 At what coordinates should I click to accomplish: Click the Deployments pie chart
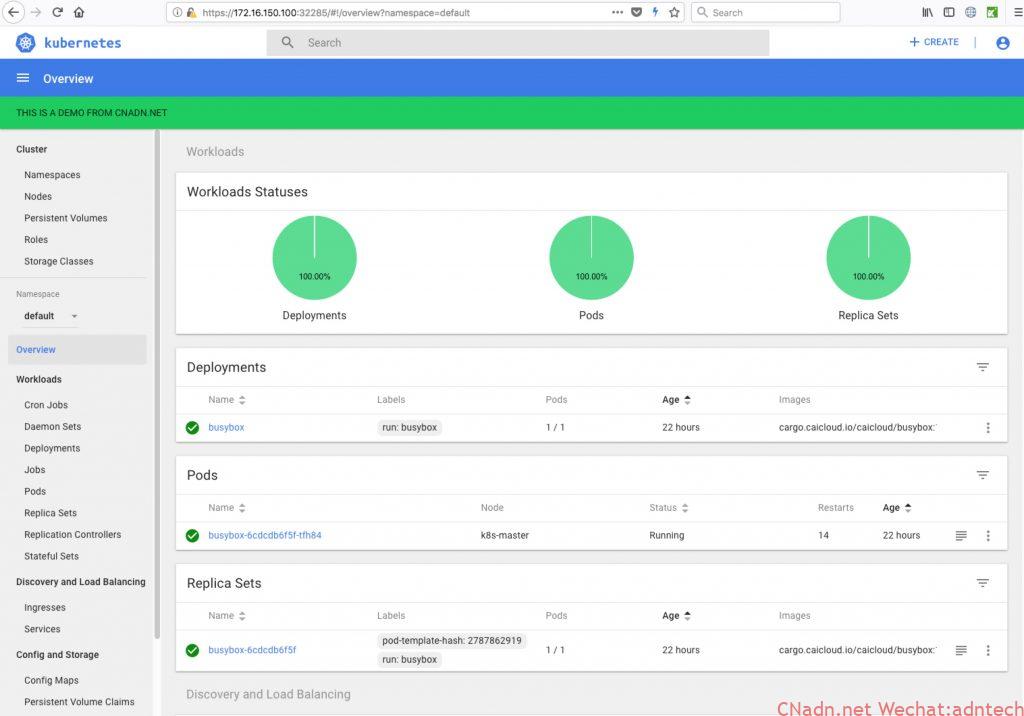(315, 257)
